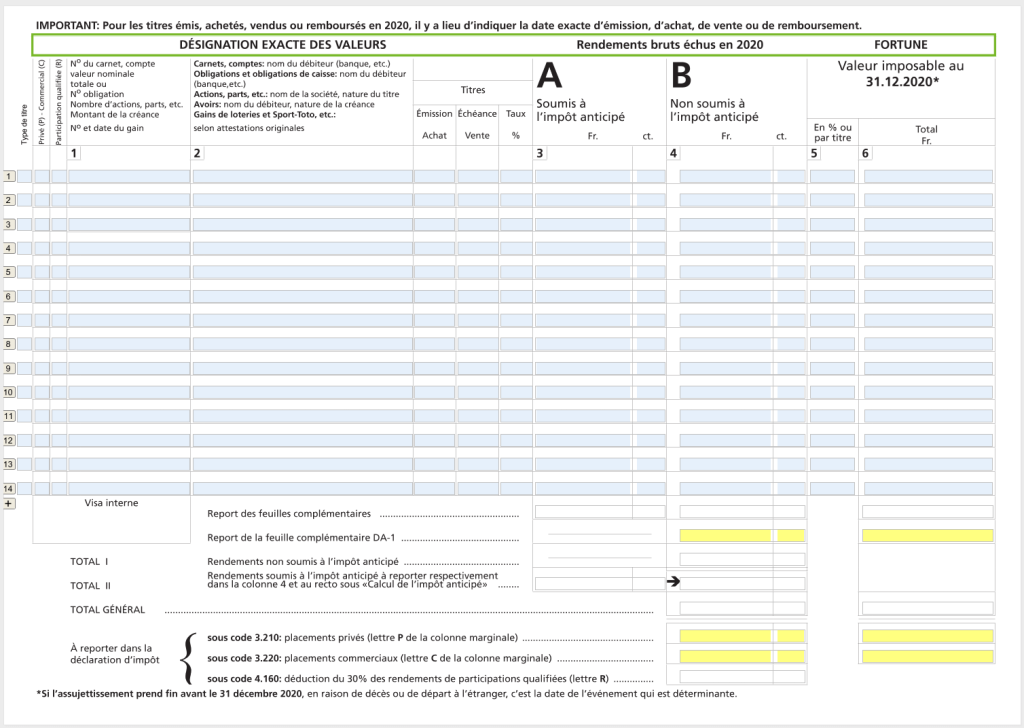Click yellow DA-1 report fortune field
The height and width of the screenshot is (728, 1024).
click(928, 535)
